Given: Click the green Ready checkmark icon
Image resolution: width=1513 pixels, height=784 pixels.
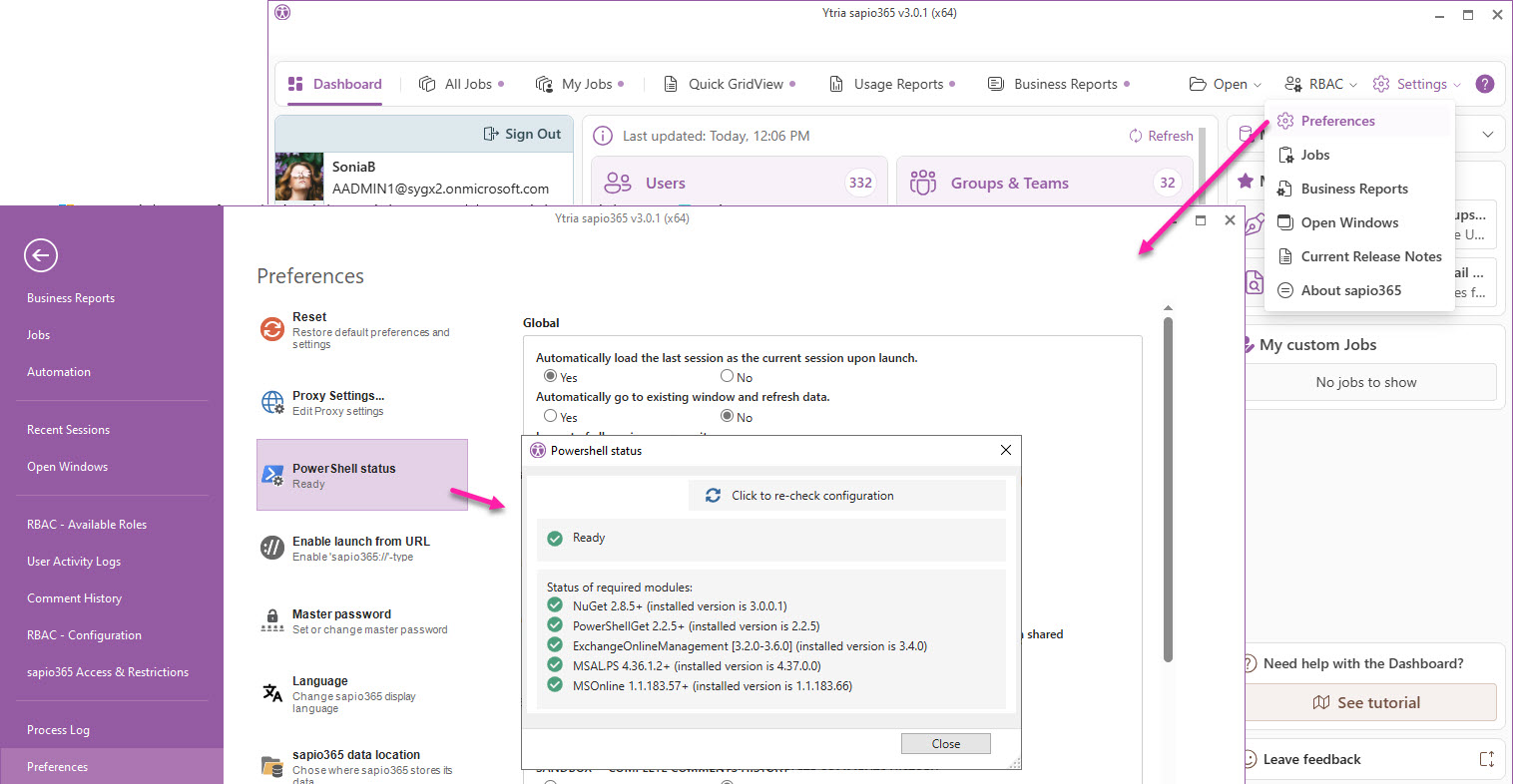Looking at the screenshot, I should click(x=555, y=539).
